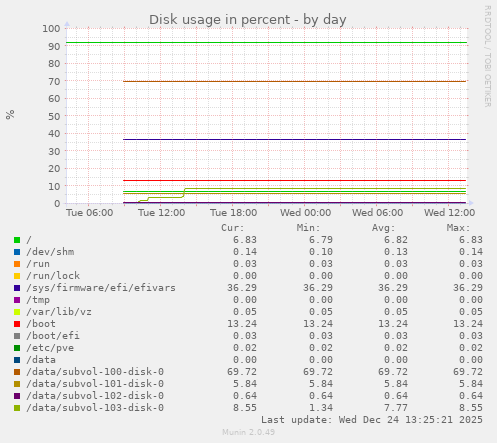497x443 pixels.
Task: Click the Min value 1.34 for subvol-103-disk-0
Action: [321, 408]
